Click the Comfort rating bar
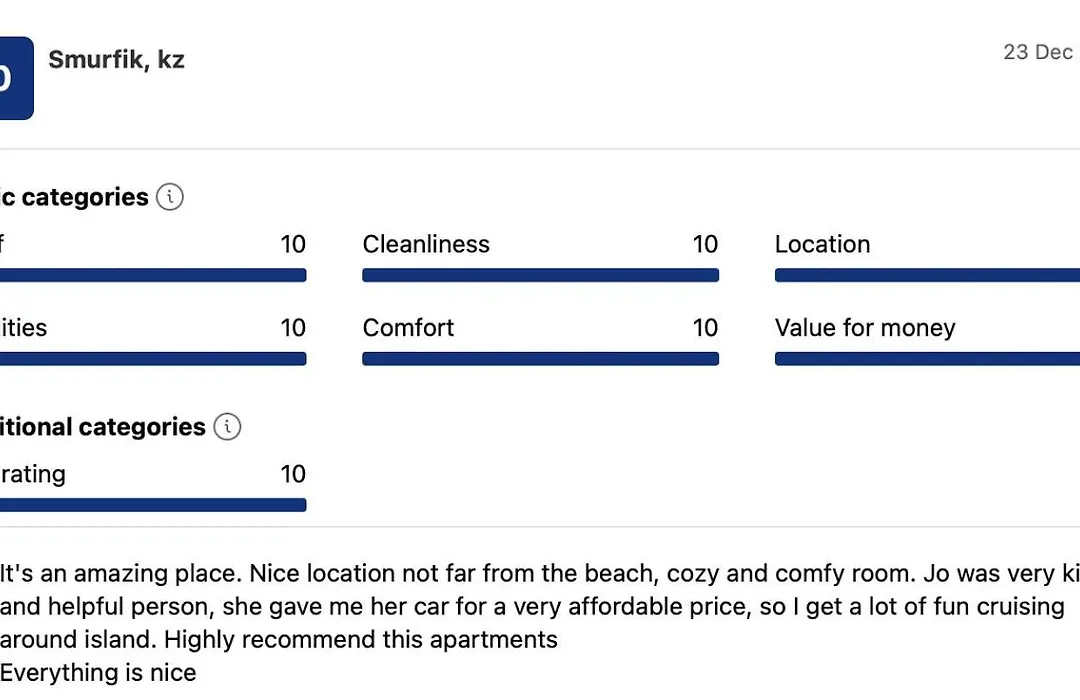The height and width of the screenshot is (700, 1080). pyautogui.click(x=541, y=359)
